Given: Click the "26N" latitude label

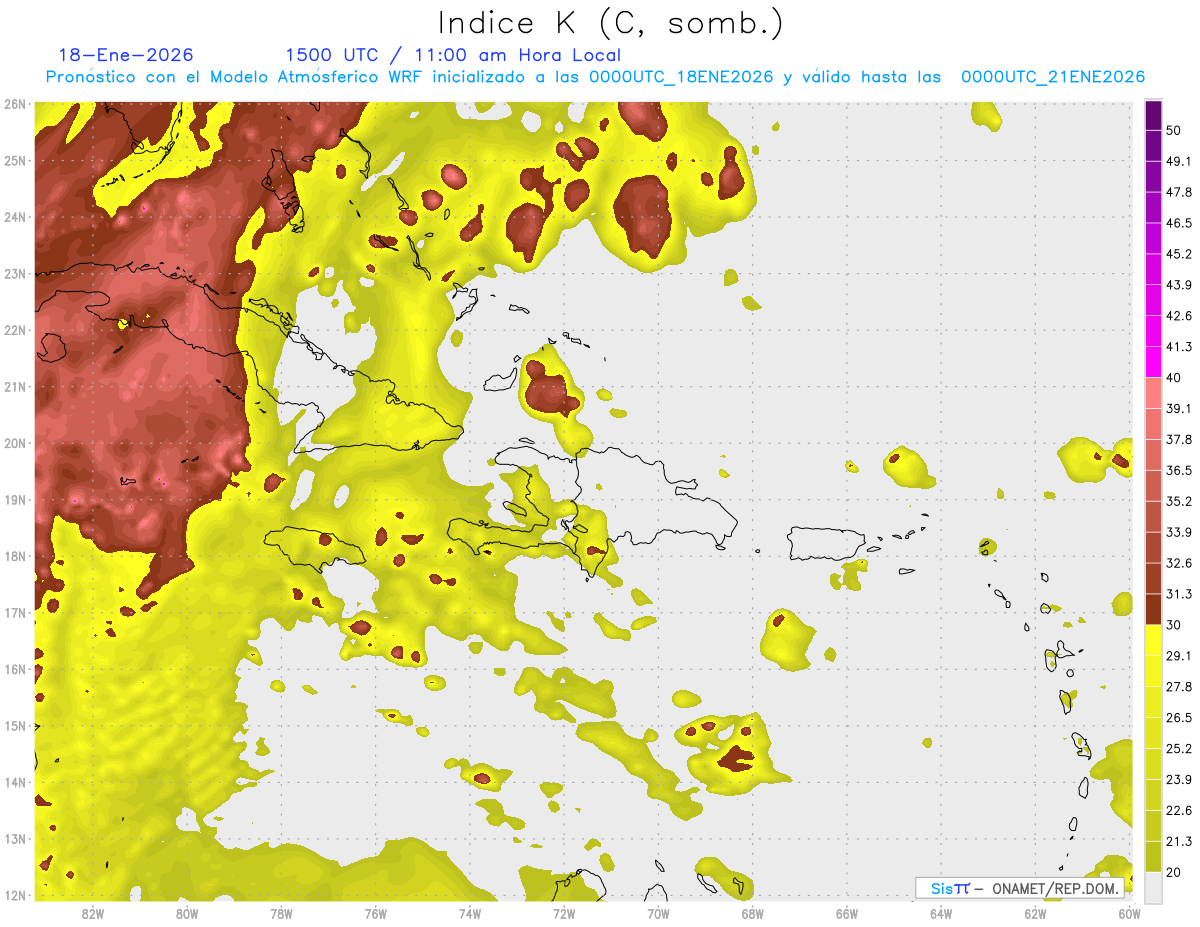Looking at the screenshot, I should (x=15, y=104).
